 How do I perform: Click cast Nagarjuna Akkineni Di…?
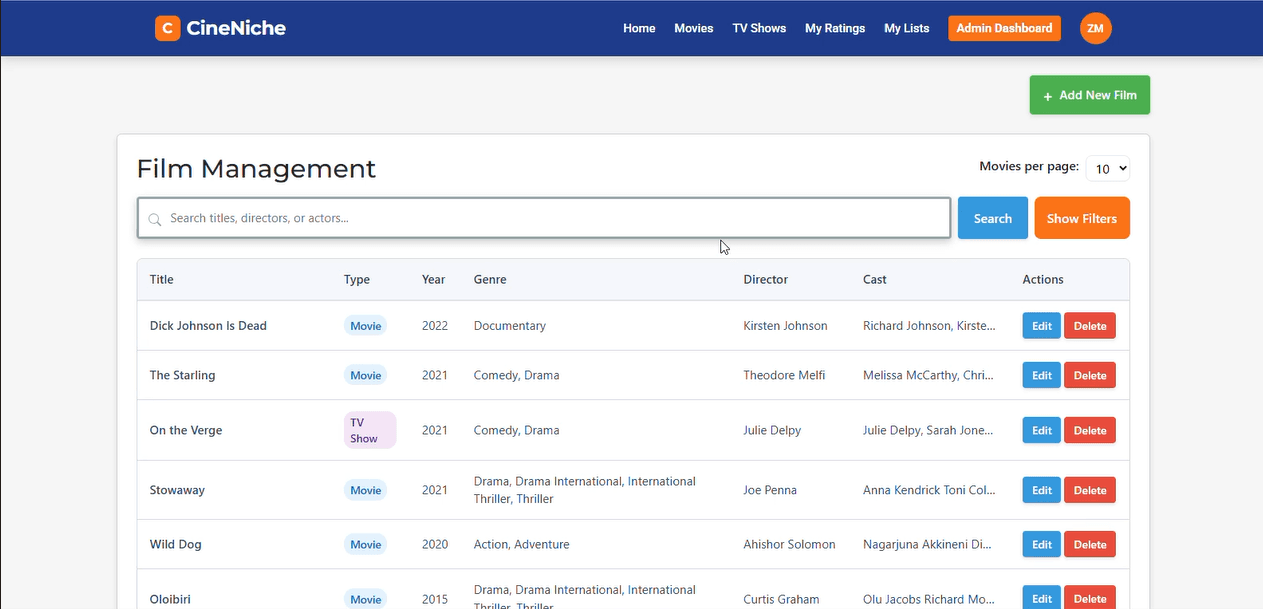point(929,545)
